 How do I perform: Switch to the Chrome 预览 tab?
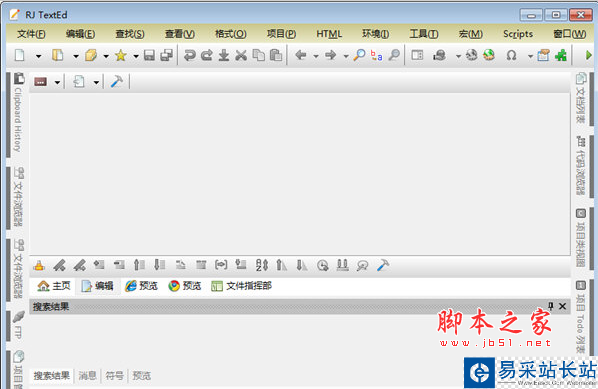(185, 286)
